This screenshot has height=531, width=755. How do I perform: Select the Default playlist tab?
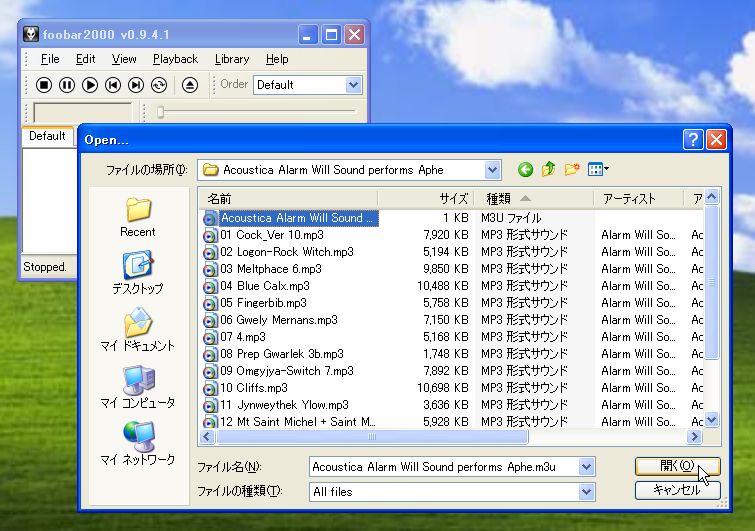tap(47, 136)
